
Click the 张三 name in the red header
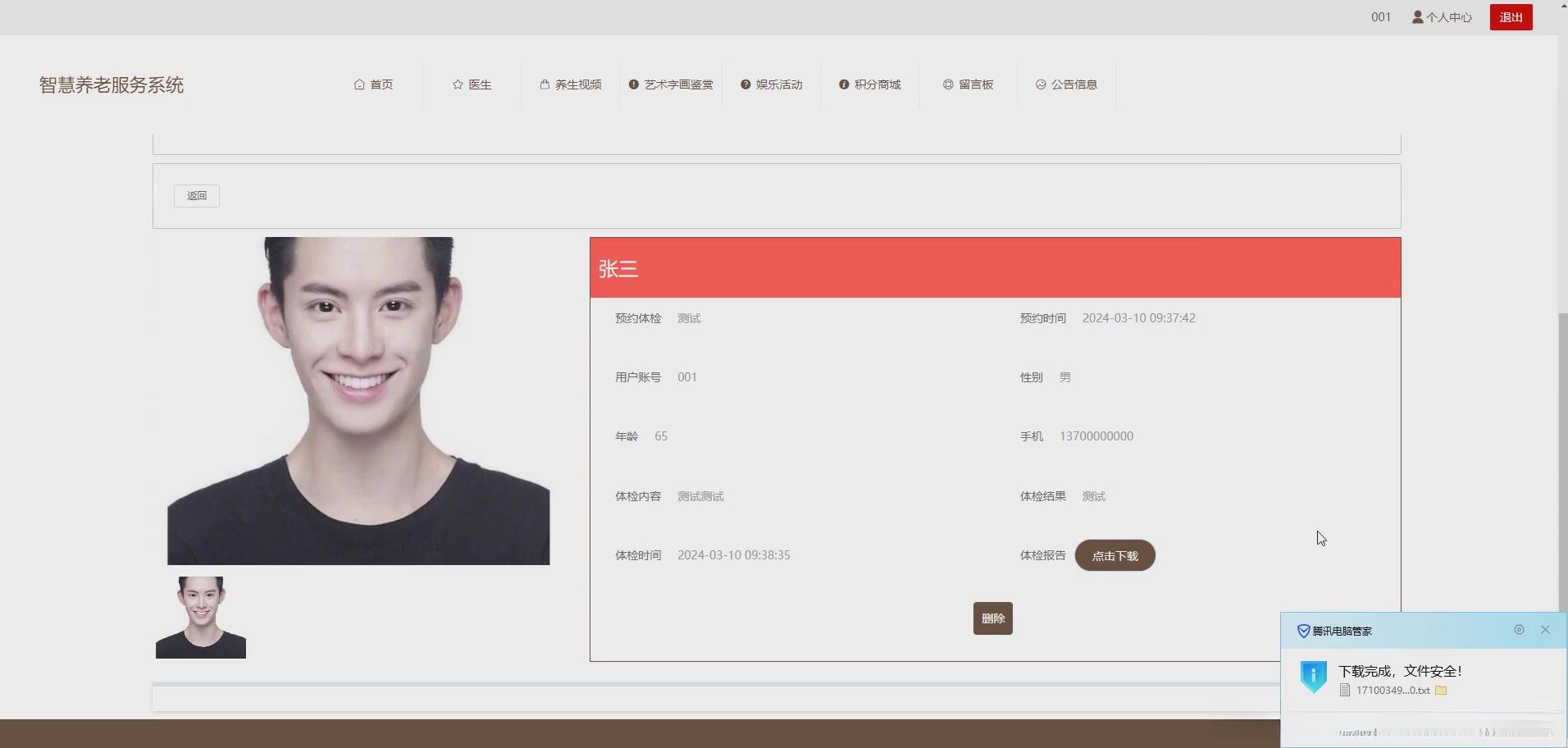[618, 269]
